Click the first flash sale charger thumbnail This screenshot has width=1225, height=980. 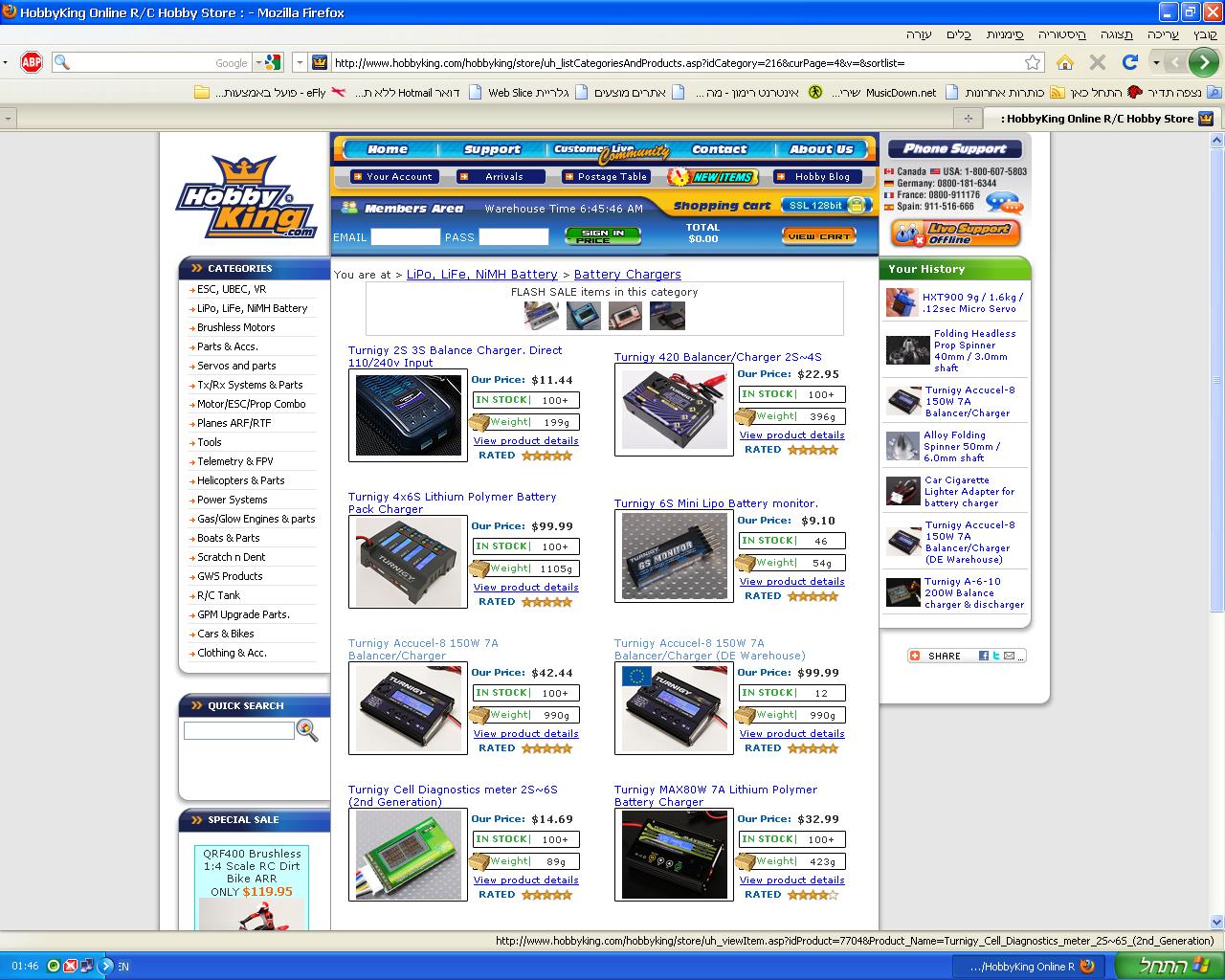541,315
